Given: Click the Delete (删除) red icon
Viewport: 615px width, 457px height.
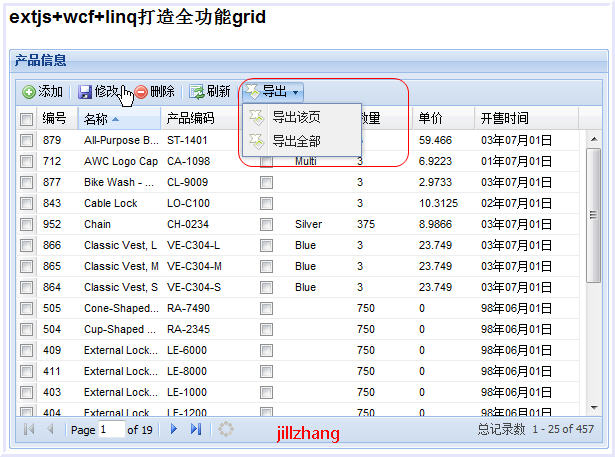Looking at the screenshot, I should pos(141,92).
